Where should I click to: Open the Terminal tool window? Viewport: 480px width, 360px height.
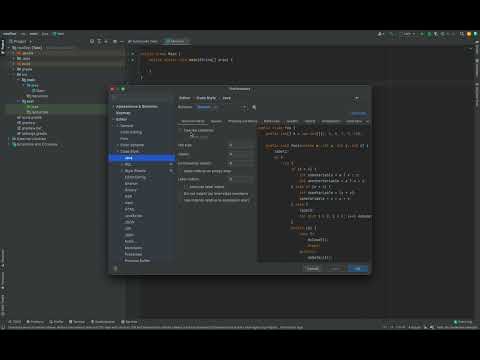click(x=77, y=322)
